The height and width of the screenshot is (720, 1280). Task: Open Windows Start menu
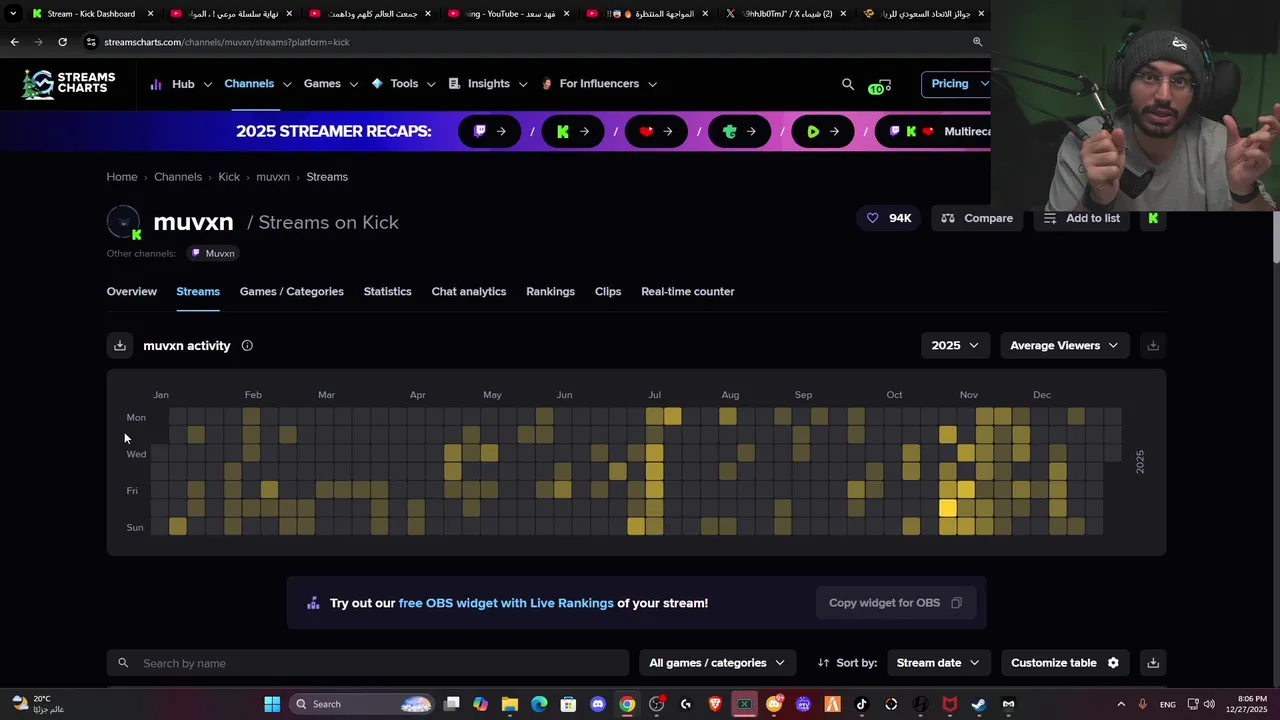click(x=272, y=704)
